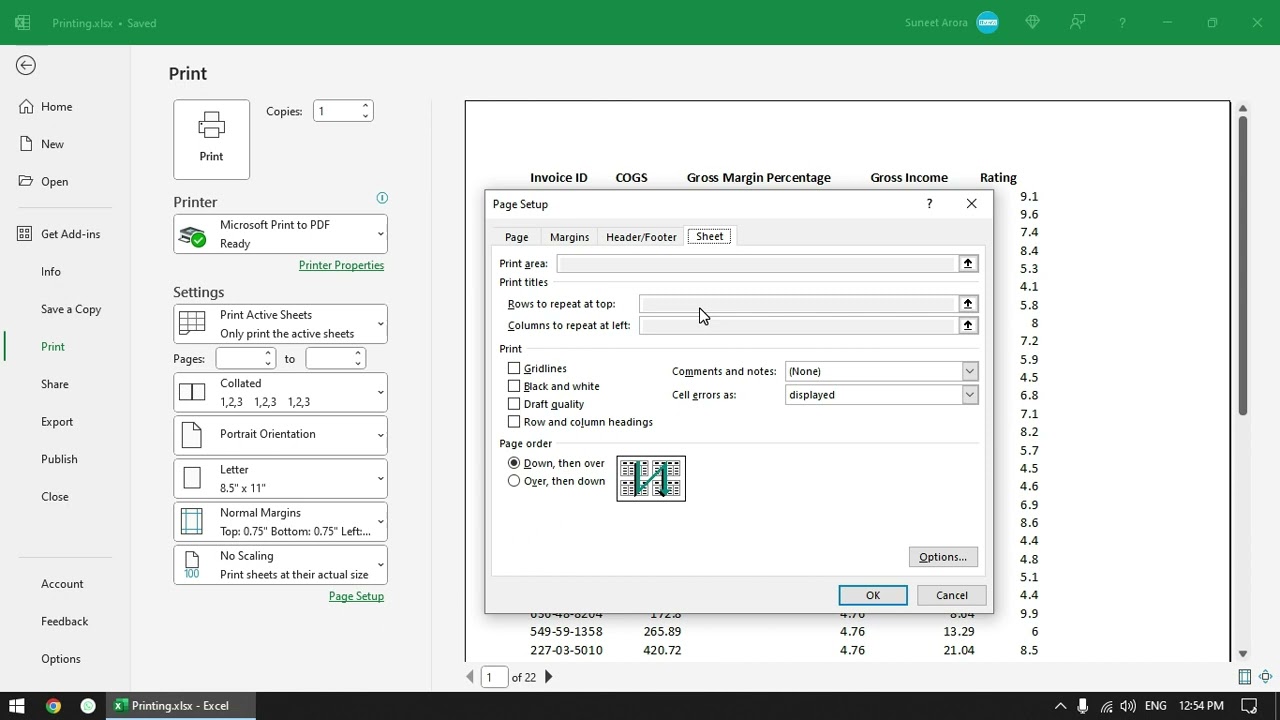Toggle Show Margins in preview
Screen dimensions: 1280x720
click(1244, 677)
